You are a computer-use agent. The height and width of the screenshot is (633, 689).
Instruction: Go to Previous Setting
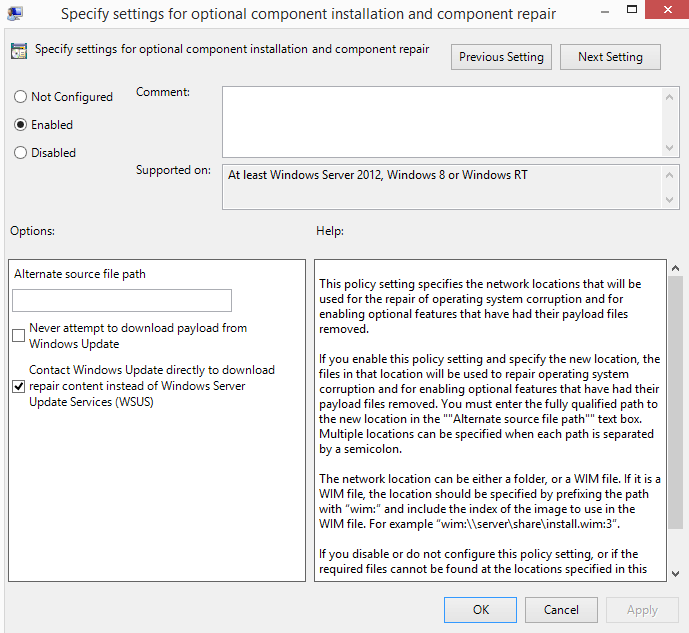coord(501,57)
